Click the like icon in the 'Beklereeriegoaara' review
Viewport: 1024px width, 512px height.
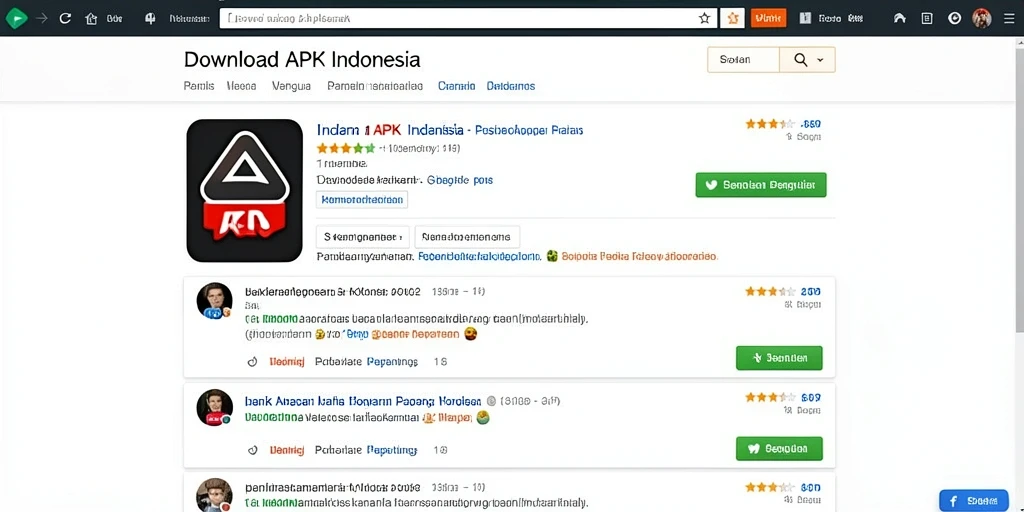point(253,361)
